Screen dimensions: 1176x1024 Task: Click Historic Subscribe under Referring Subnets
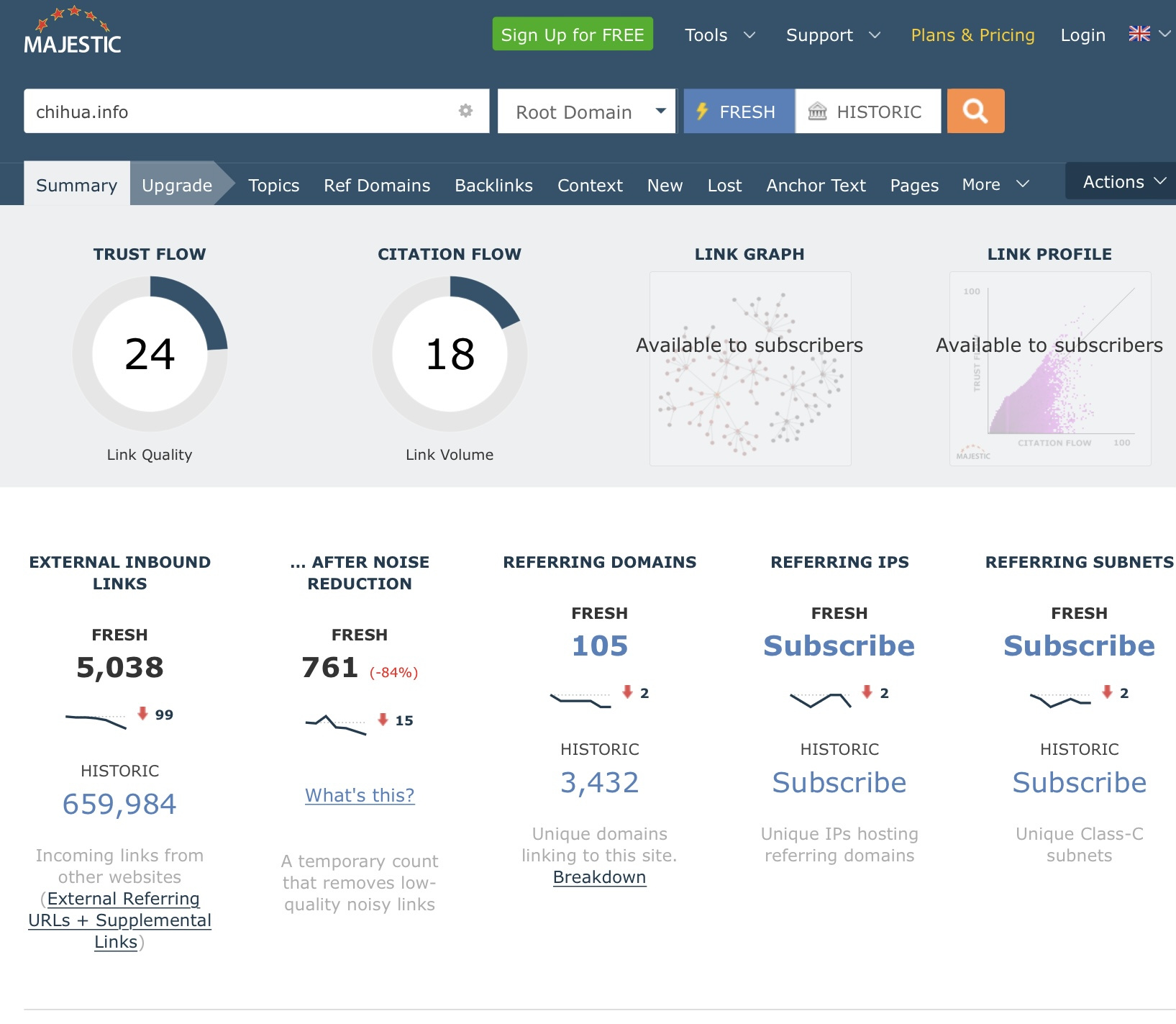coord(1079,782)
